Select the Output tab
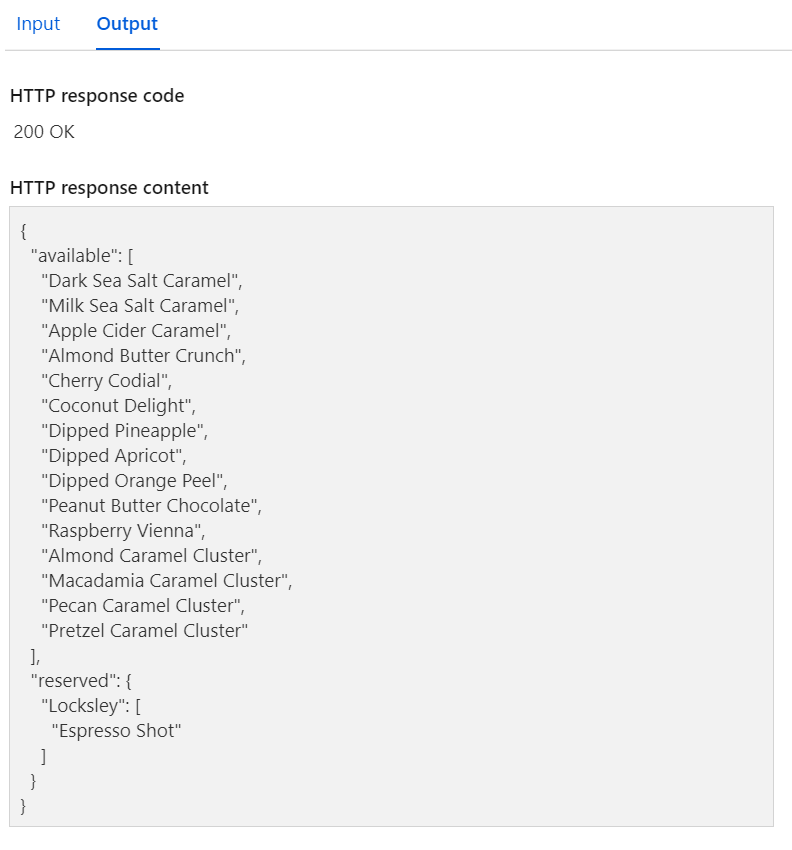 pos(126,23)
